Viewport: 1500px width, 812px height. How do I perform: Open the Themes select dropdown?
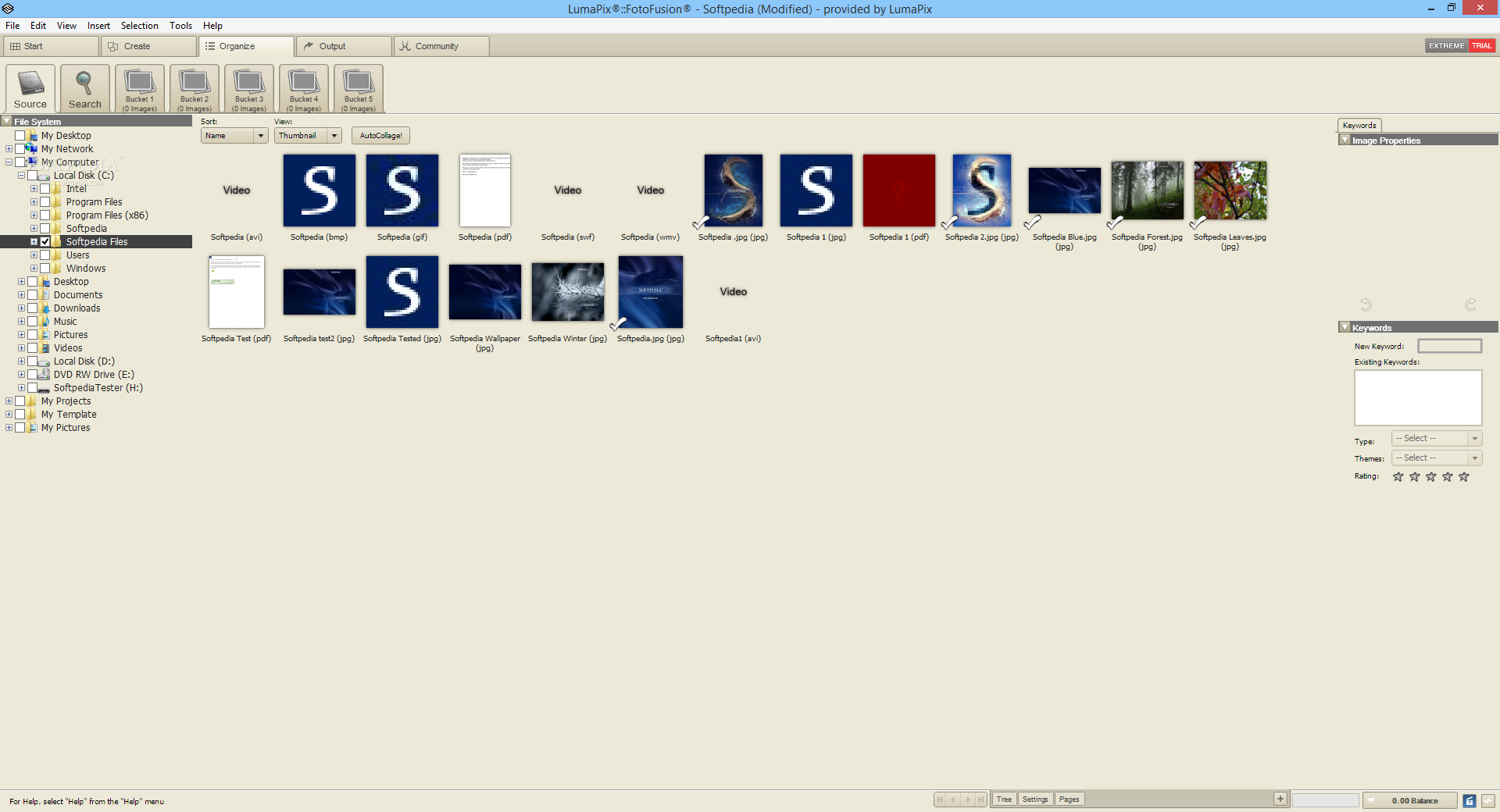coord(1437,458)
